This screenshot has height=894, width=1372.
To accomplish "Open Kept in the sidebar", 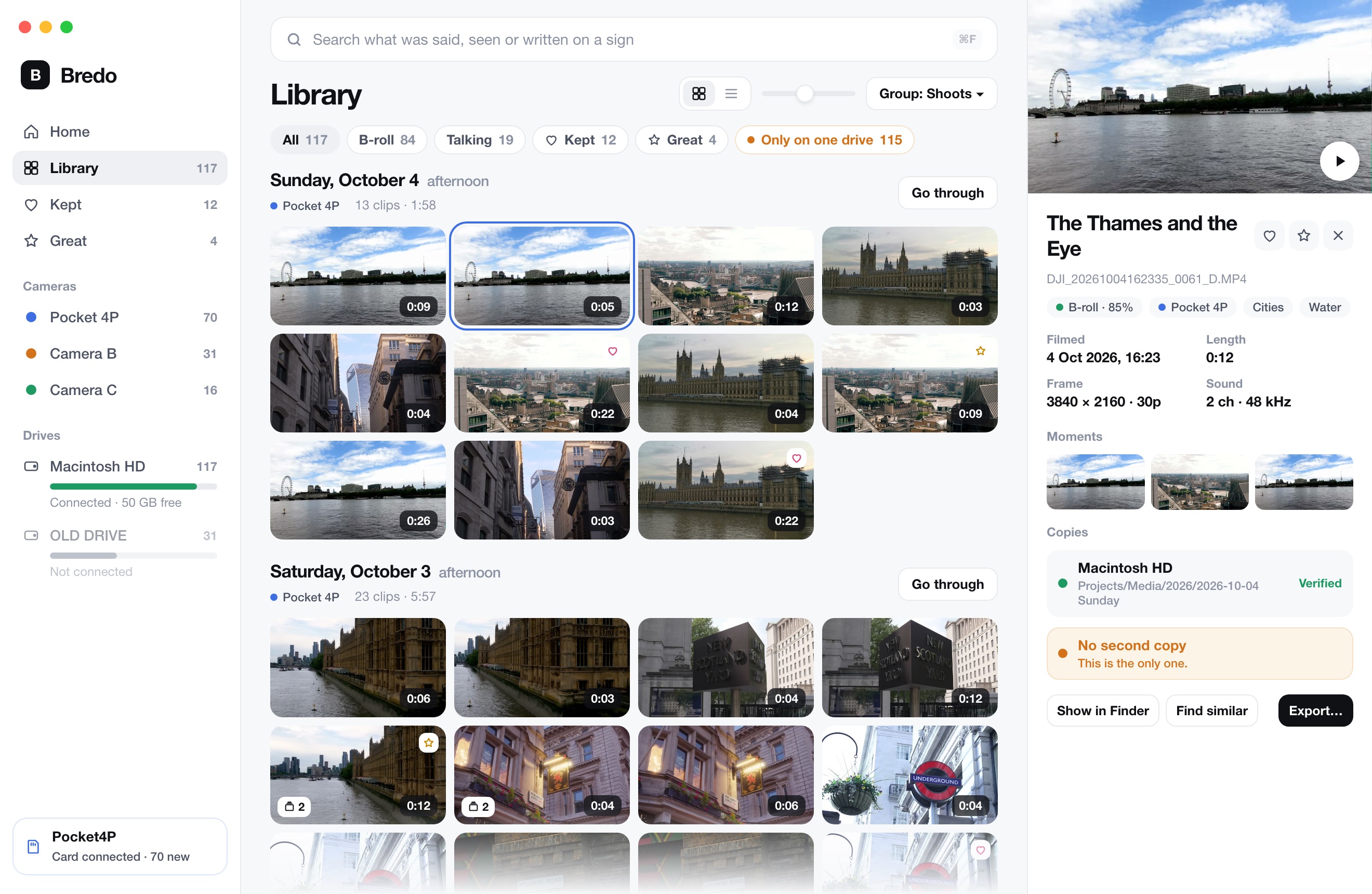I will pyautogui.click(x=120, y=205).
